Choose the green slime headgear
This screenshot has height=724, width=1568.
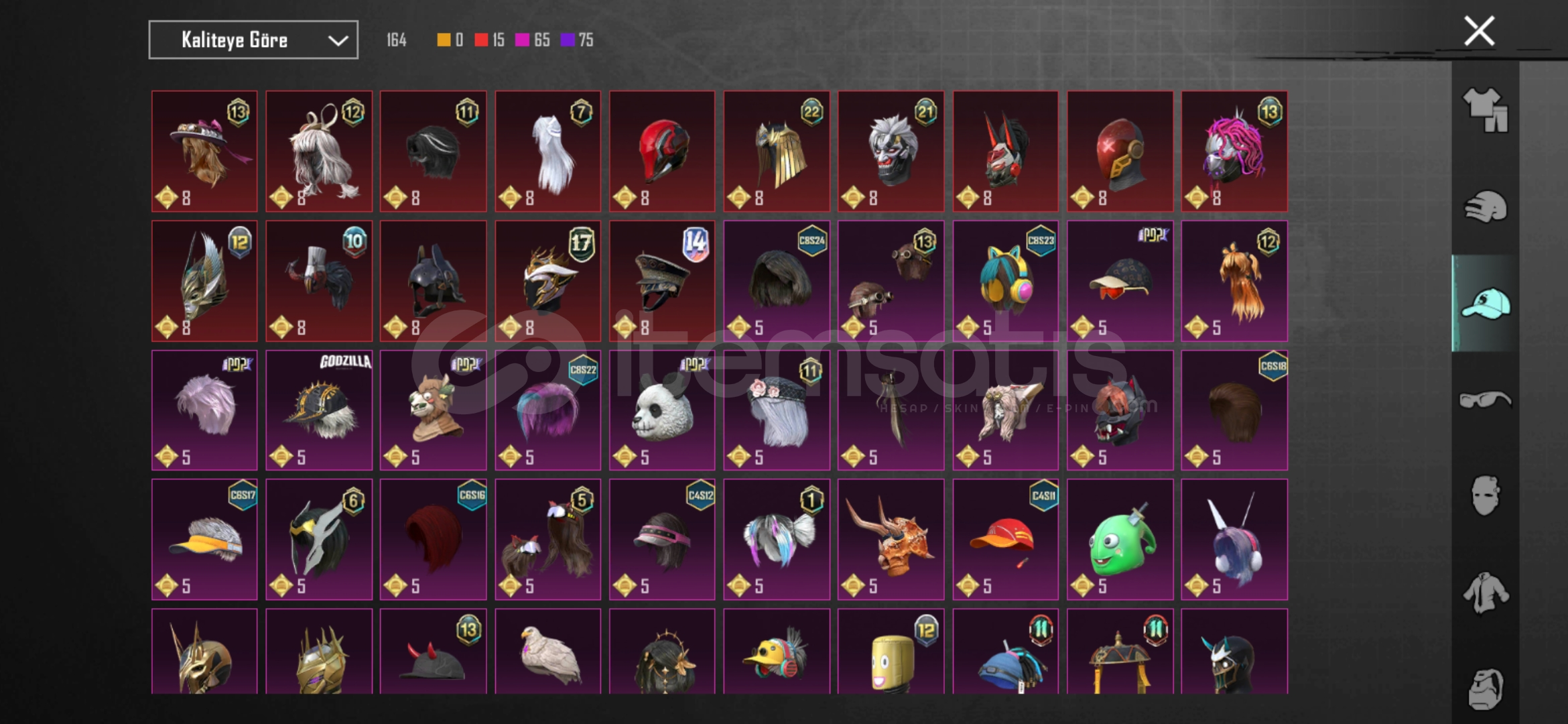coord(1120,540)
